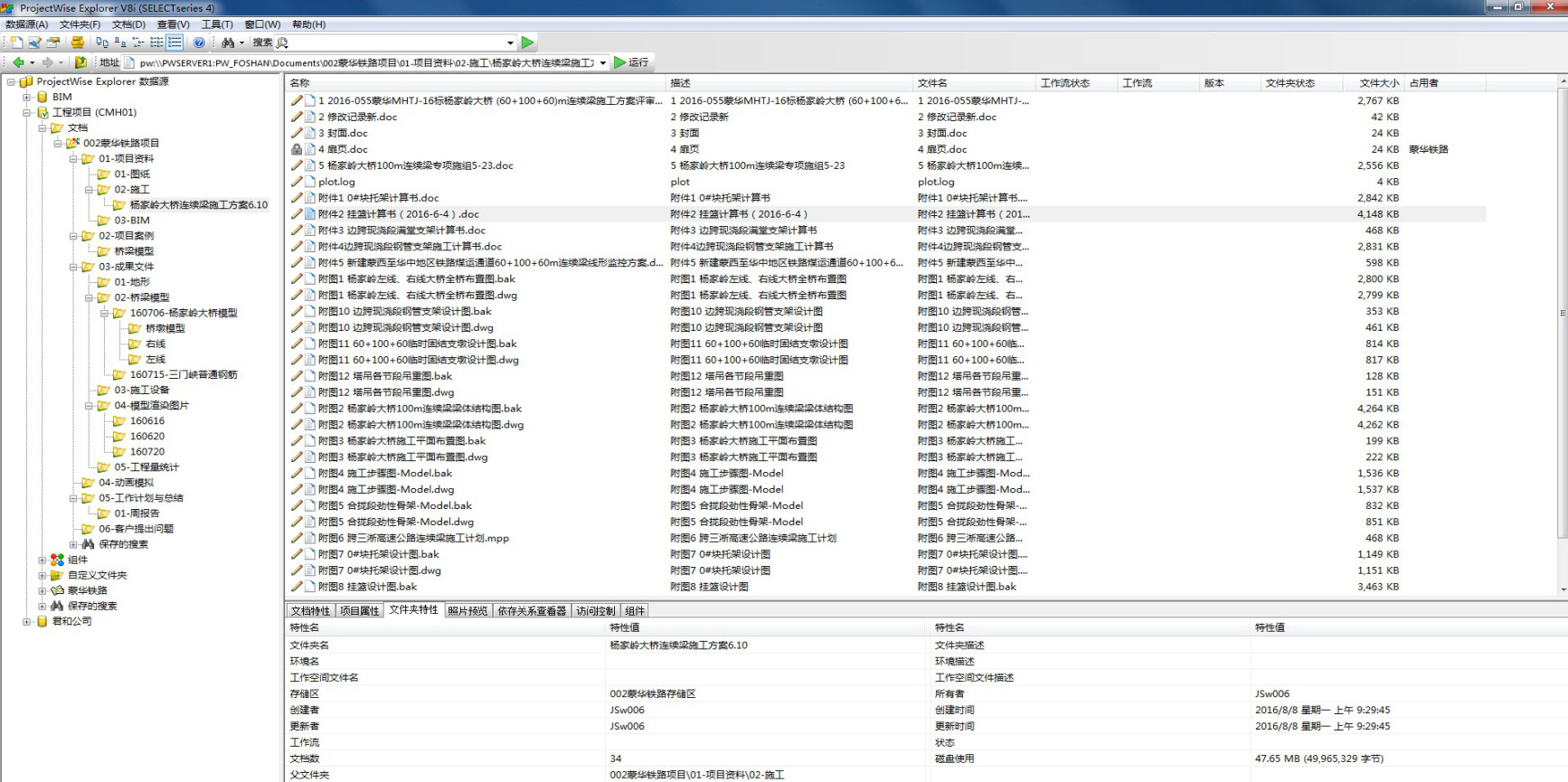The width and height of the screenshot is (1568, 782).
Task: Select the 160620 folder in tree
Action: (147, 436)
